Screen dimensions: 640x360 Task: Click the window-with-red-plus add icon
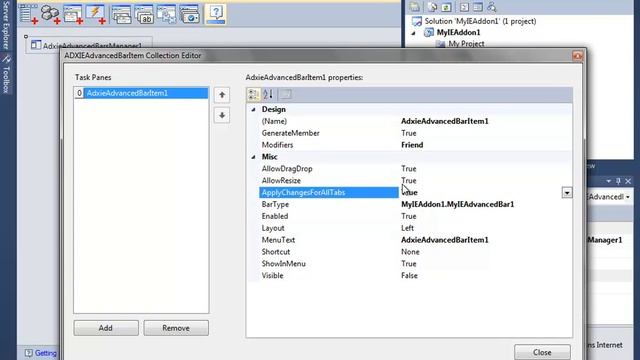[x=73, y=14]
